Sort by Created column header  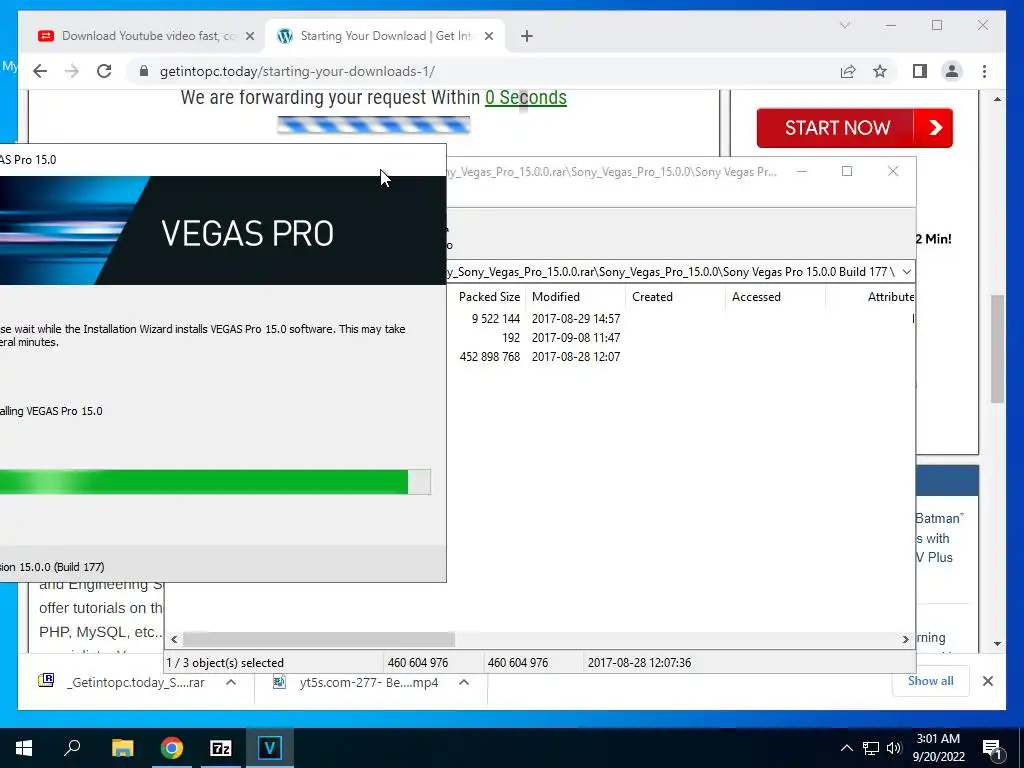pyautogui.click(x=675, y=296)
